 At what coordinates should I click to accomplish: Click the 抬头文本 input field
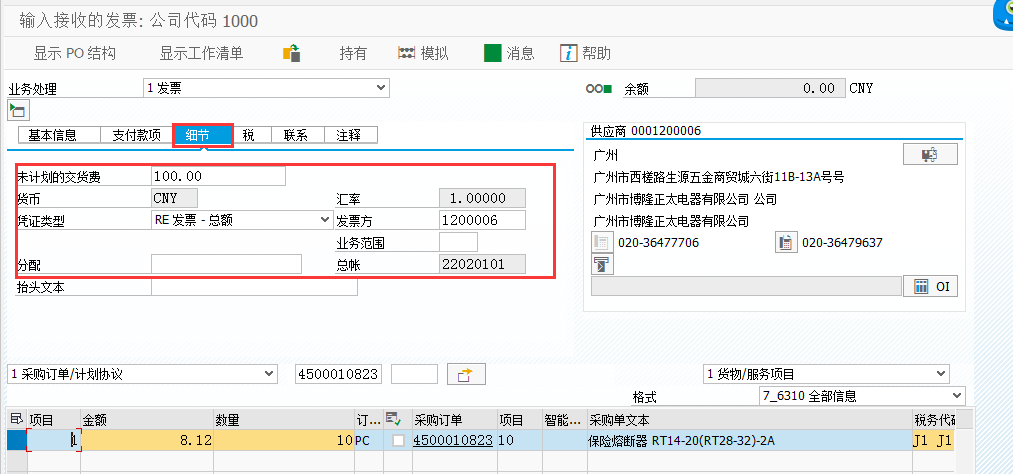point(254,287)
